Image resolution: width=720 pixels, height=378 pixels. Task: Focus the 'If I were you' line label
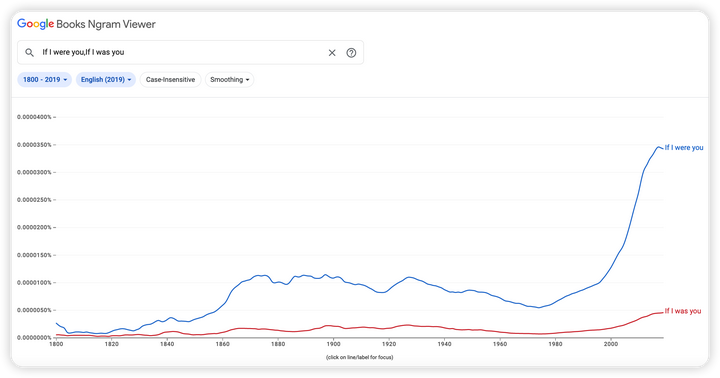click(x=684, y=147)
